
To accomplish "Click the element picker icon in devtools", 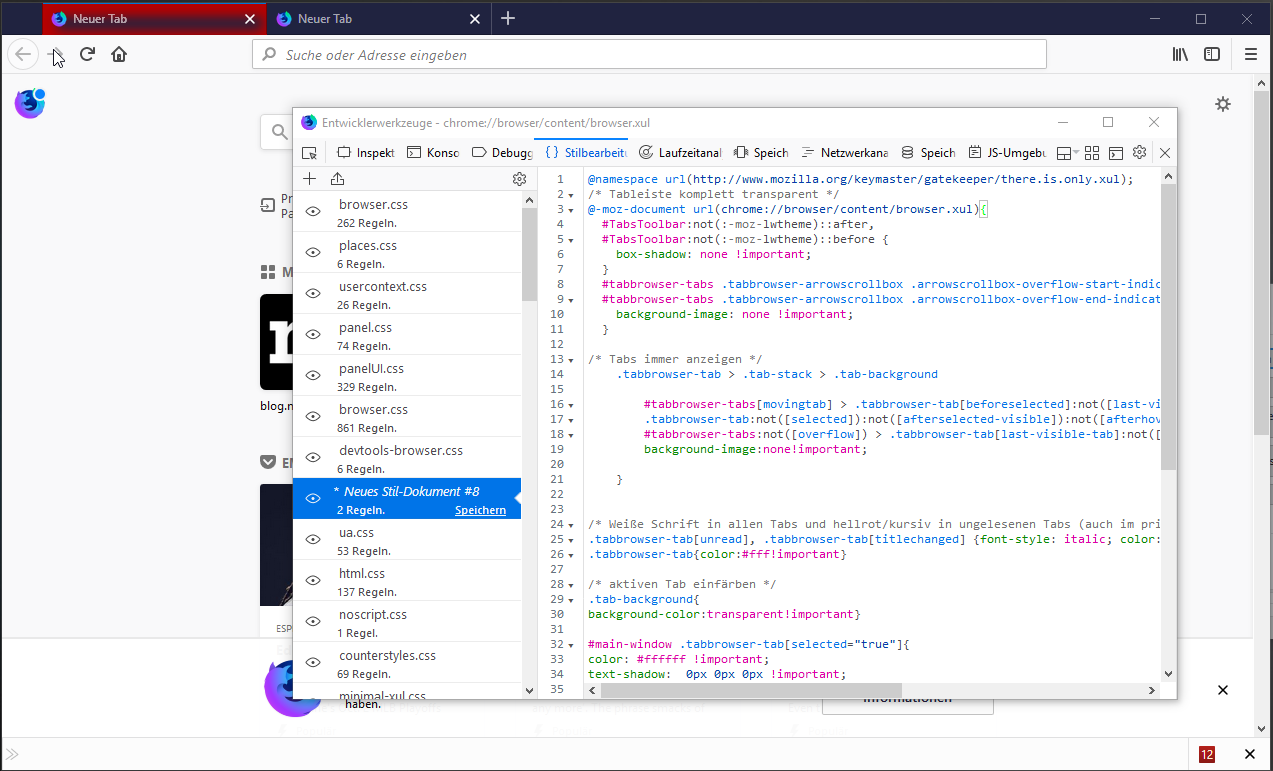I will click(310, 153).
